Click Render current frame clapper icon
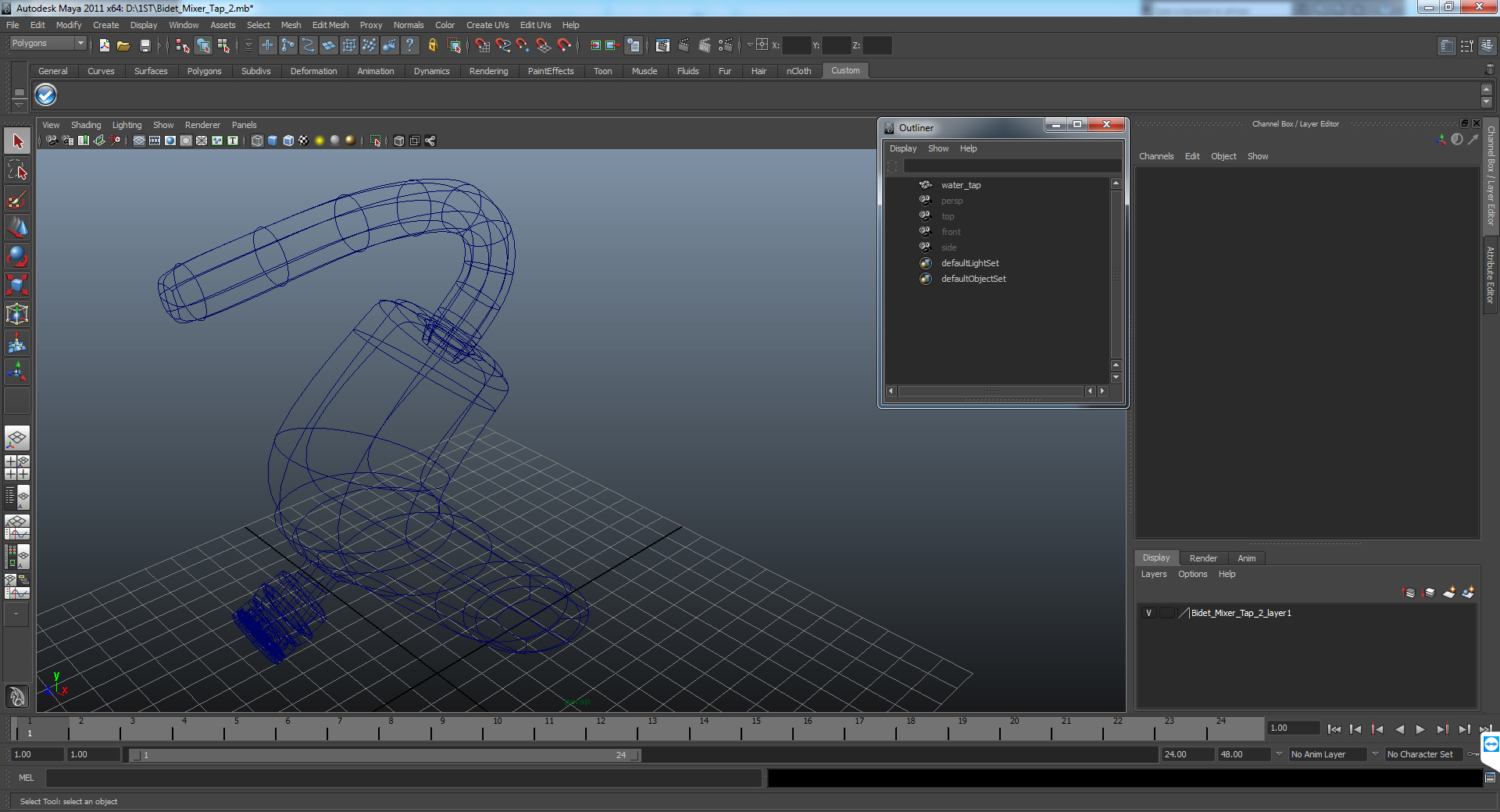The image size is (1500, 812). point(684,45)
